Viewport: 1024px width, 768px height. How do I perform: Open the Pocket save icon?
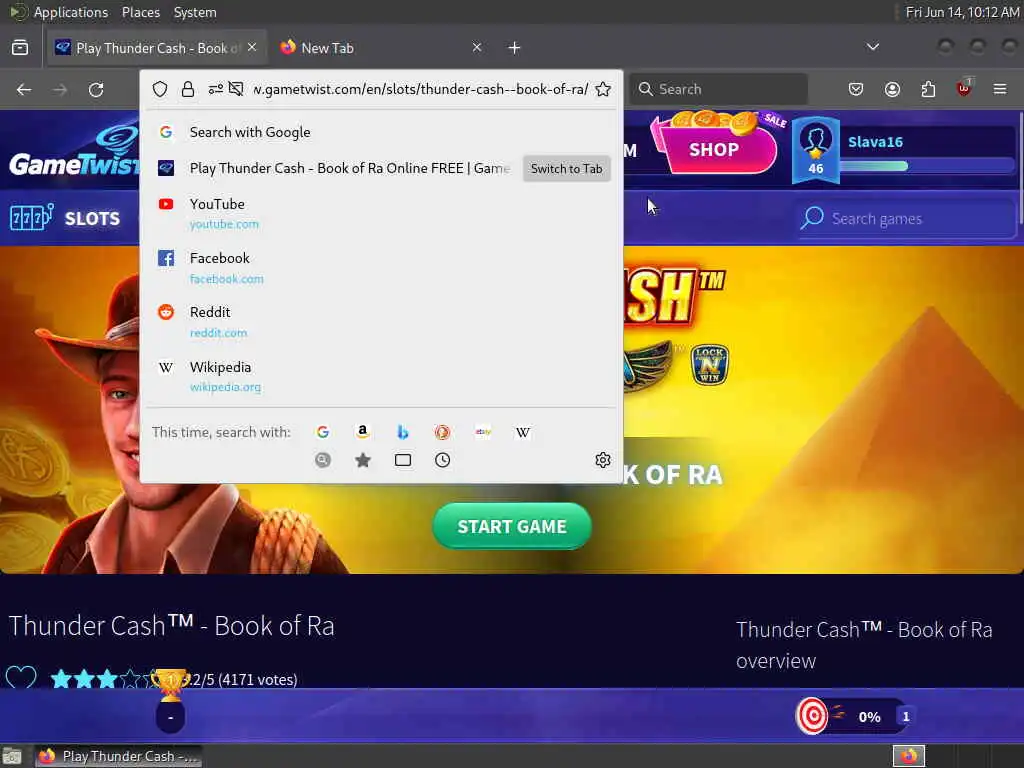856,89
